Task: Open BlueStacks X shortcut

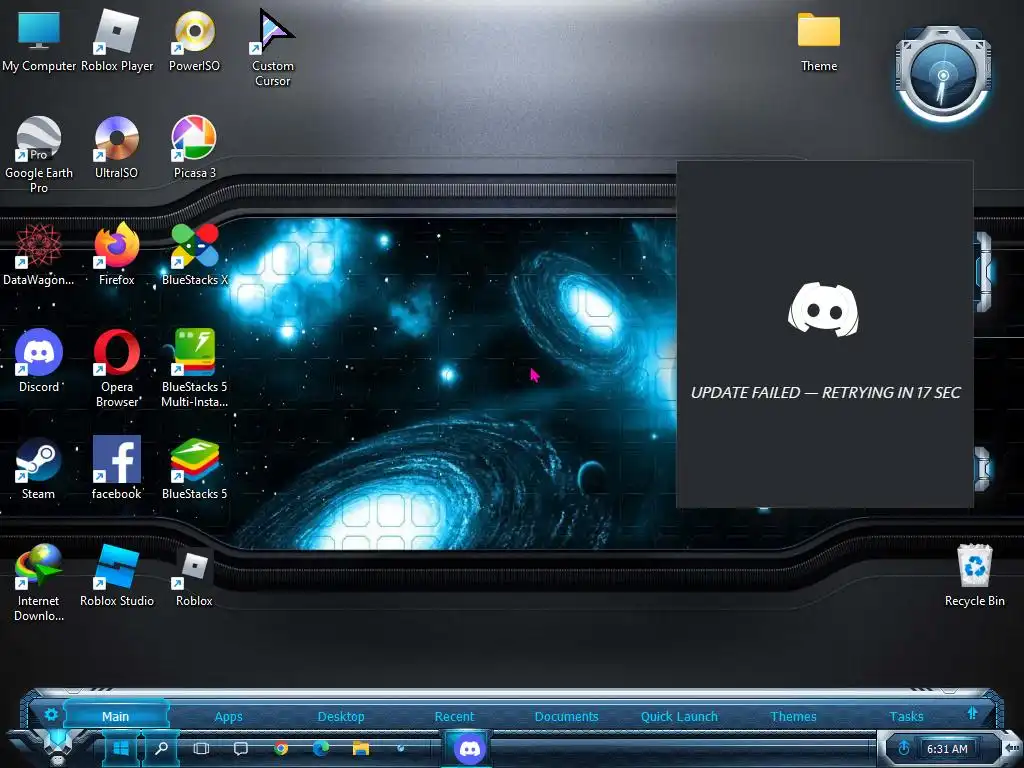Action: point(195,255)
